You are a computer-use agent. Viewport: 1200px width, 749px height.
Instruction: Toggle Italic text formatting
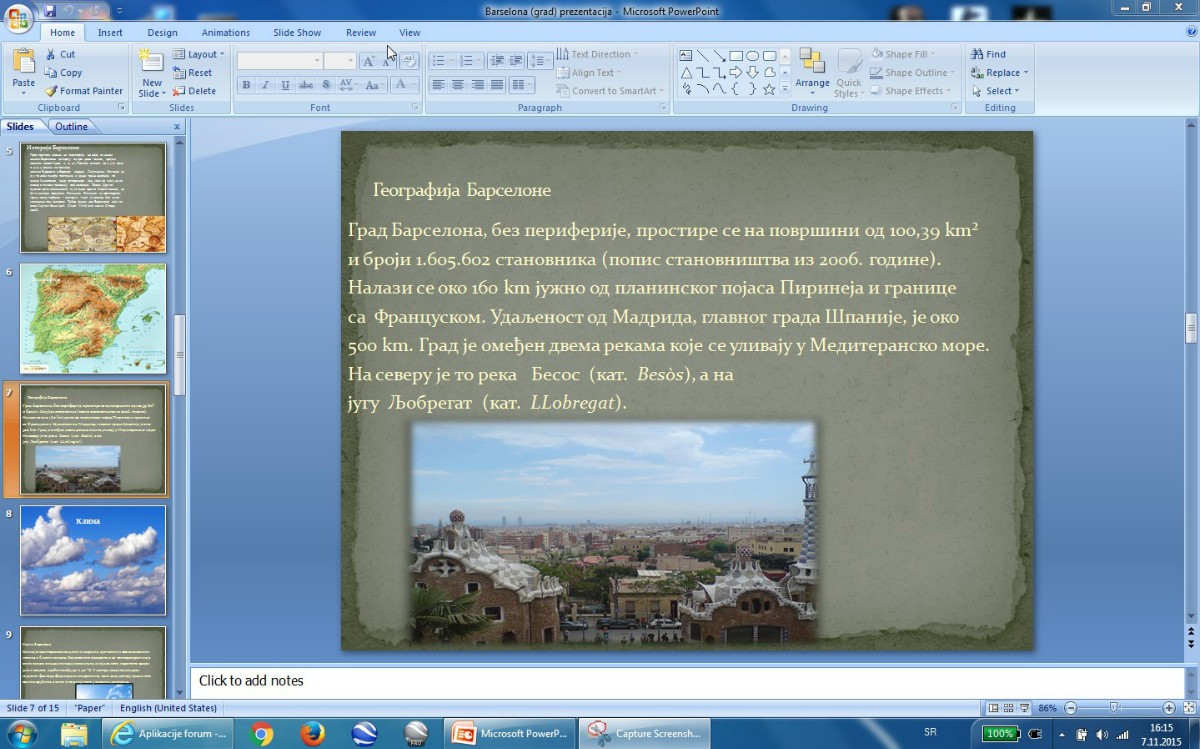[x=266, y=86]
